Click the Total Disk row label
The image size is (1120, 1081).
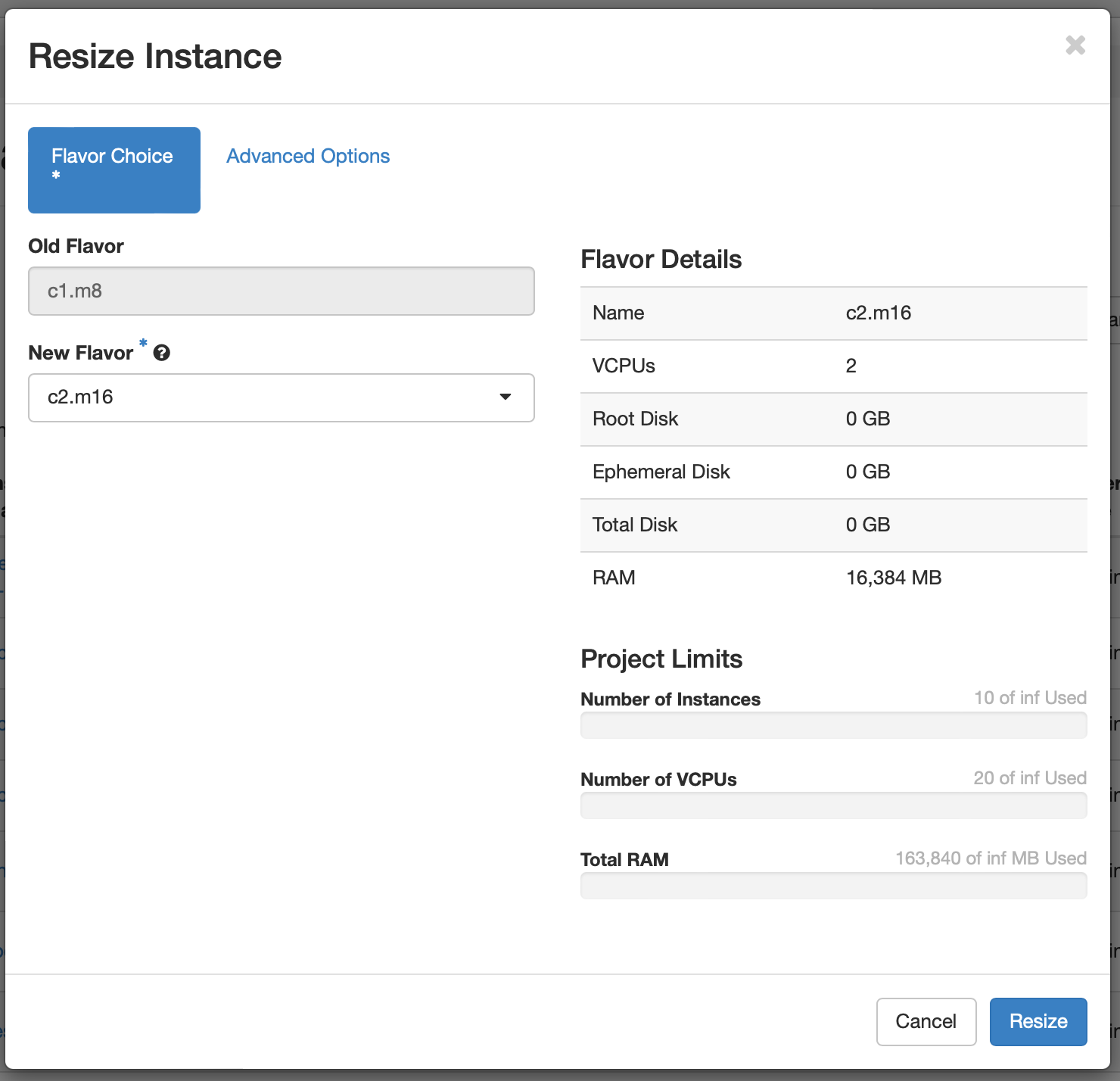click(635, 525)
